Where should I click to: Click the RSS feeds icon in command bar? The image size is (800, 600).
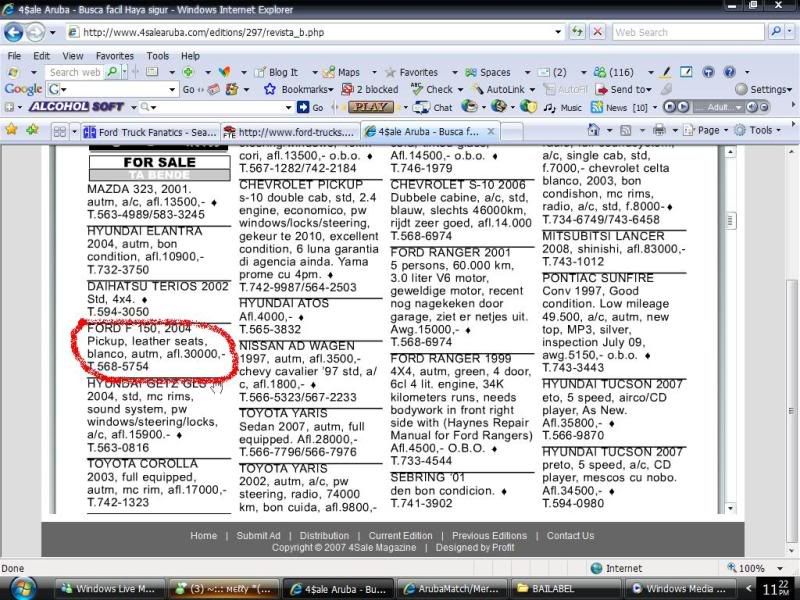pyautogui.click(x=626, y=131)
